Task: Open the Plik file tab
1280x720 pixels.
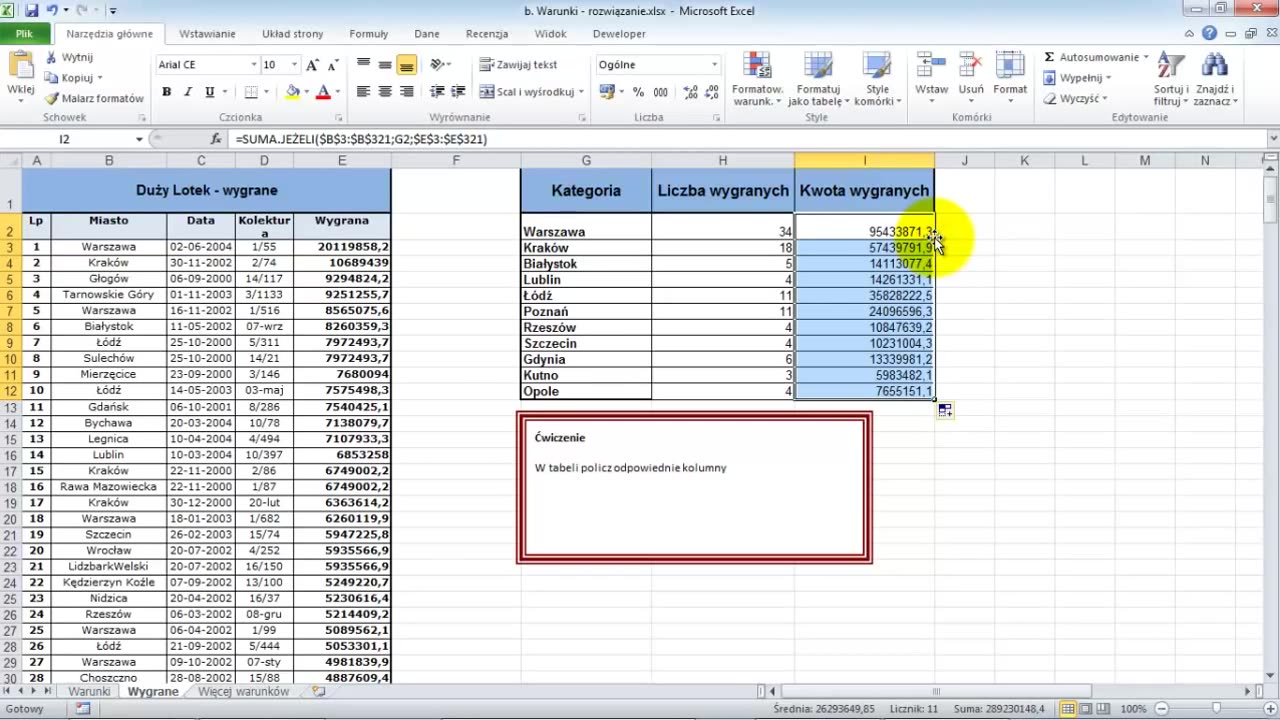Action: point(24,33)
